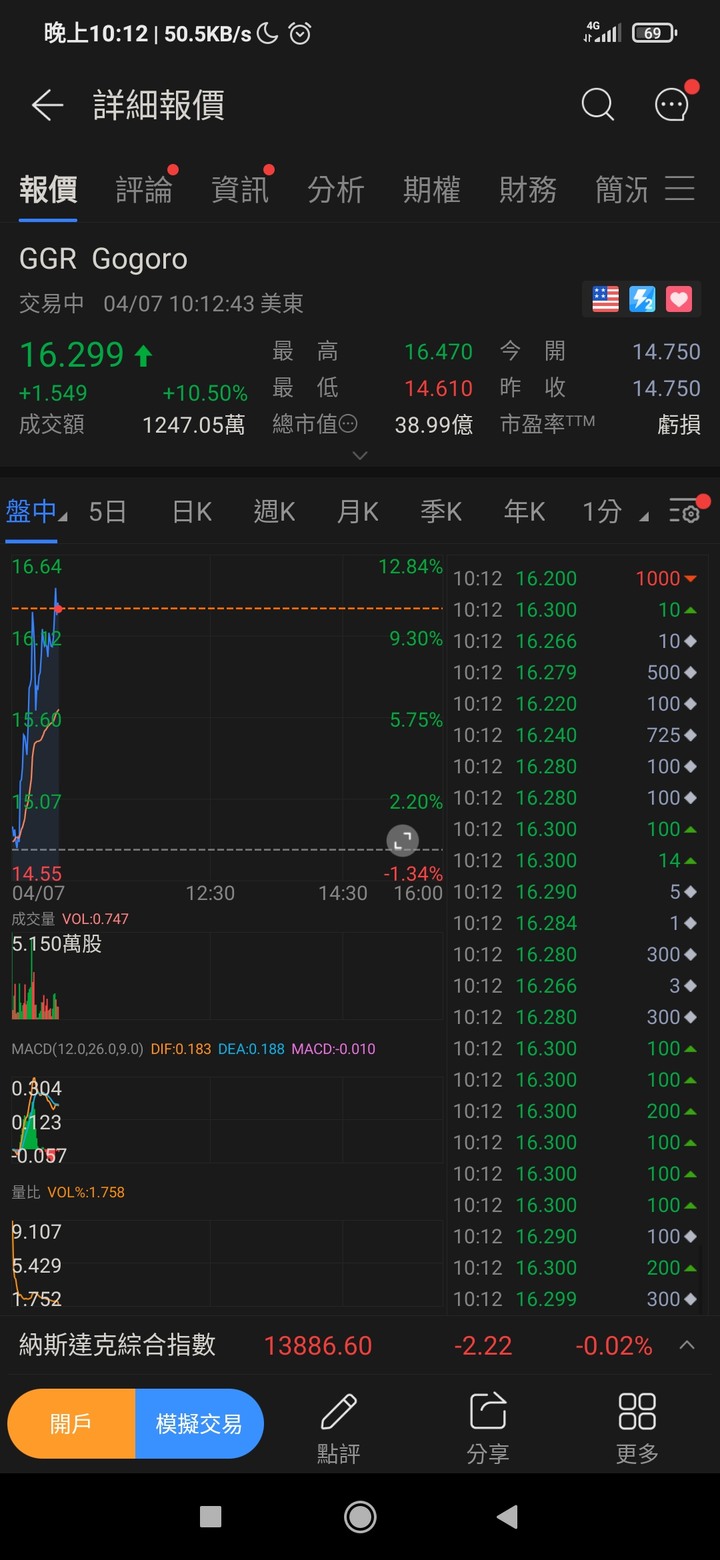Open chart settings gear icon
Viewport: 720px width, 1560px height.
(x=685, y=512)
